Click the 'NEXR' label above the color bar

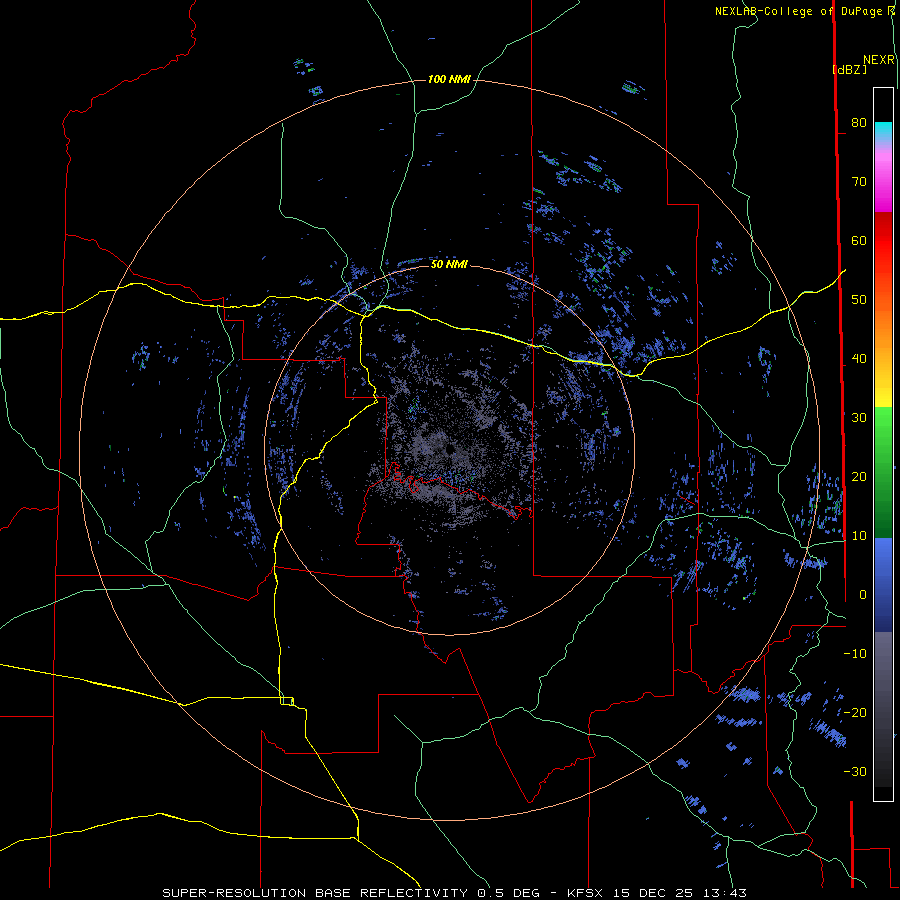tap(878, 60)
